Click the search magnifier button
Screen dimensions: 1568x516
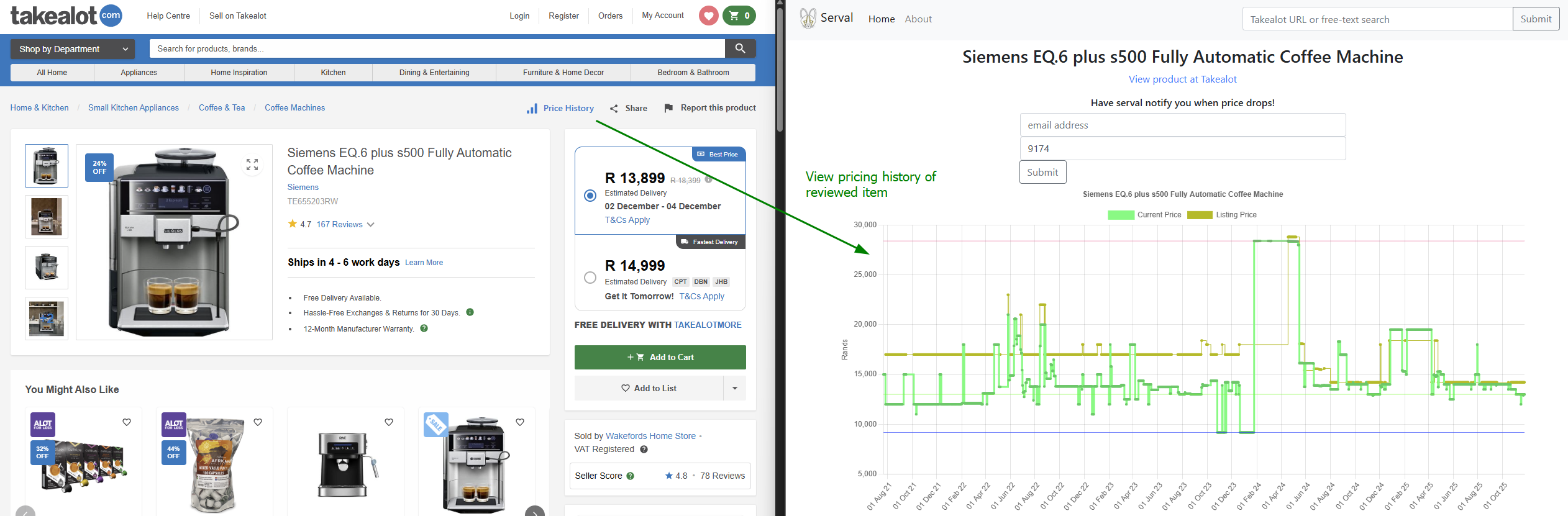pos(740,48)
